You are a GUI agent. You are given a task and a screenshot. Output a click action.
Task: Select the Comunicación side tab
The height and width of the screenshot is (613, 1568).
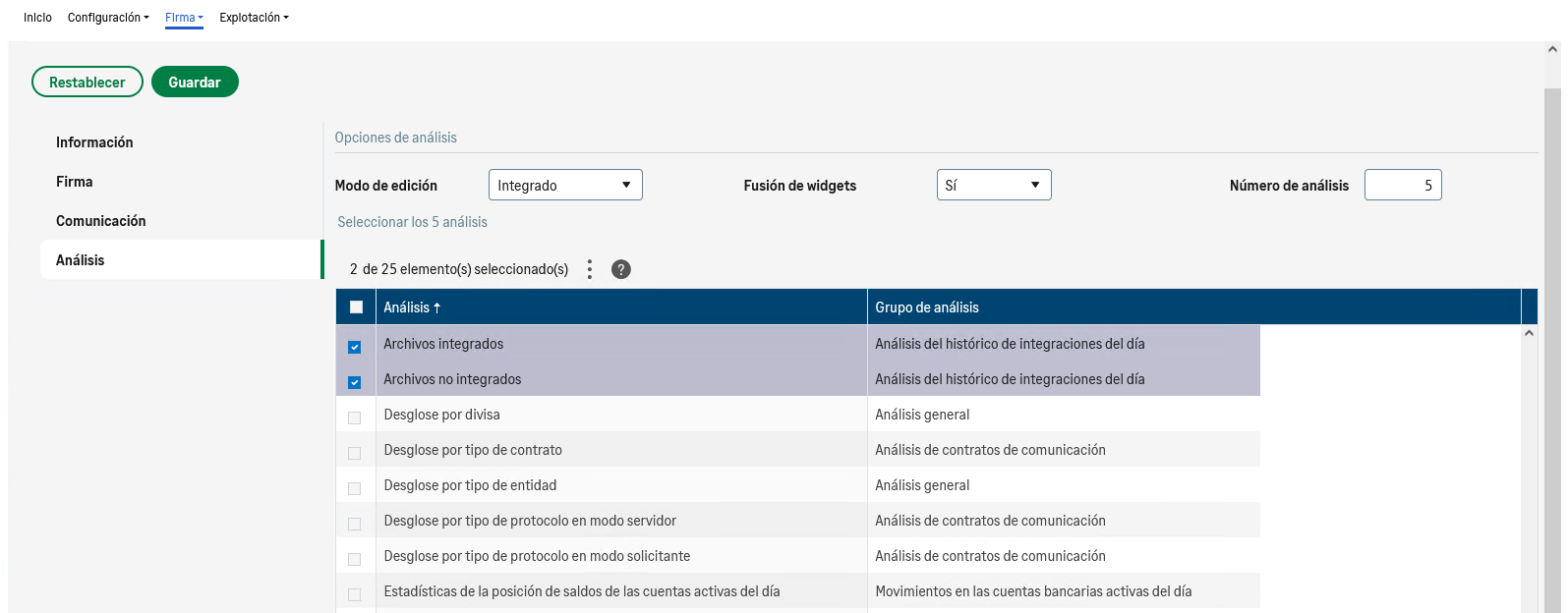pyautogui.click(x=100, y=221)
